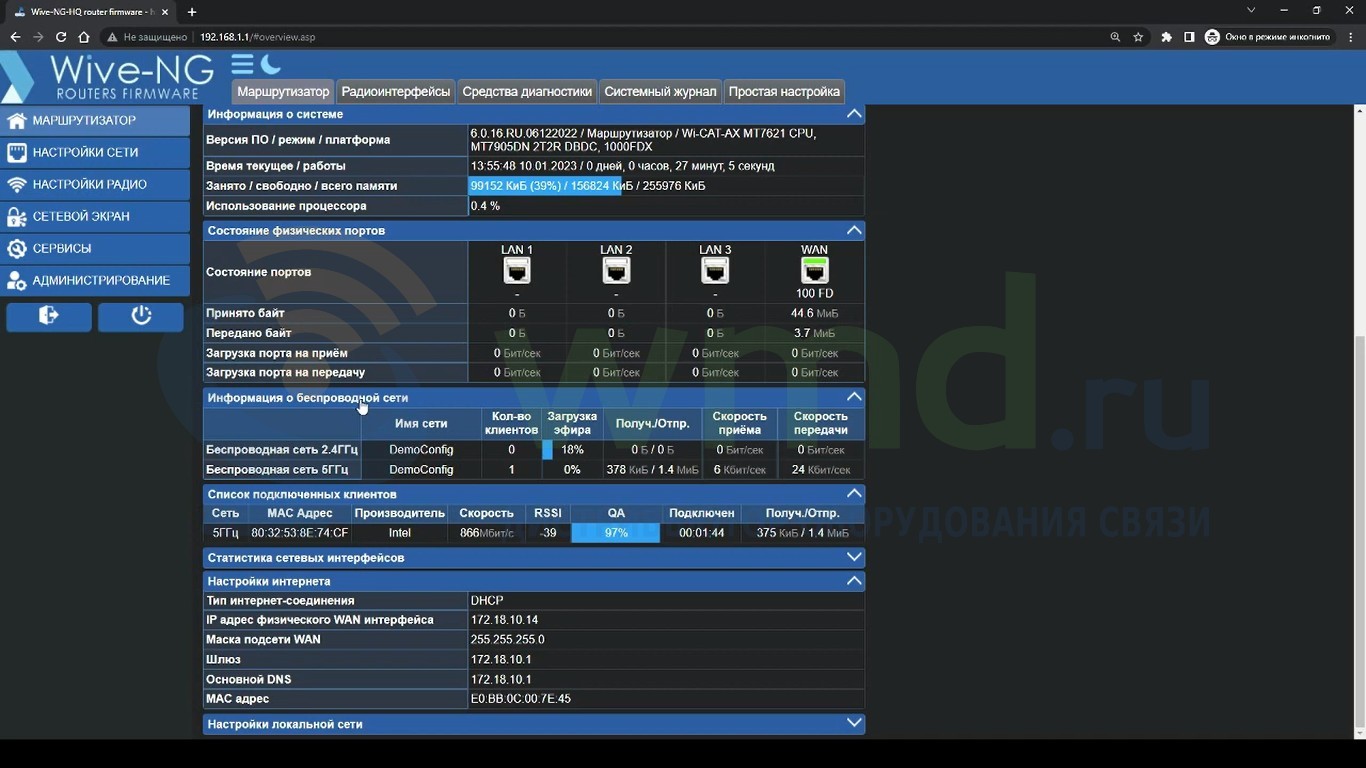
Task: Open МАРШРУТИЗАТОР sidebar section
Action: (x=95, y=120)
